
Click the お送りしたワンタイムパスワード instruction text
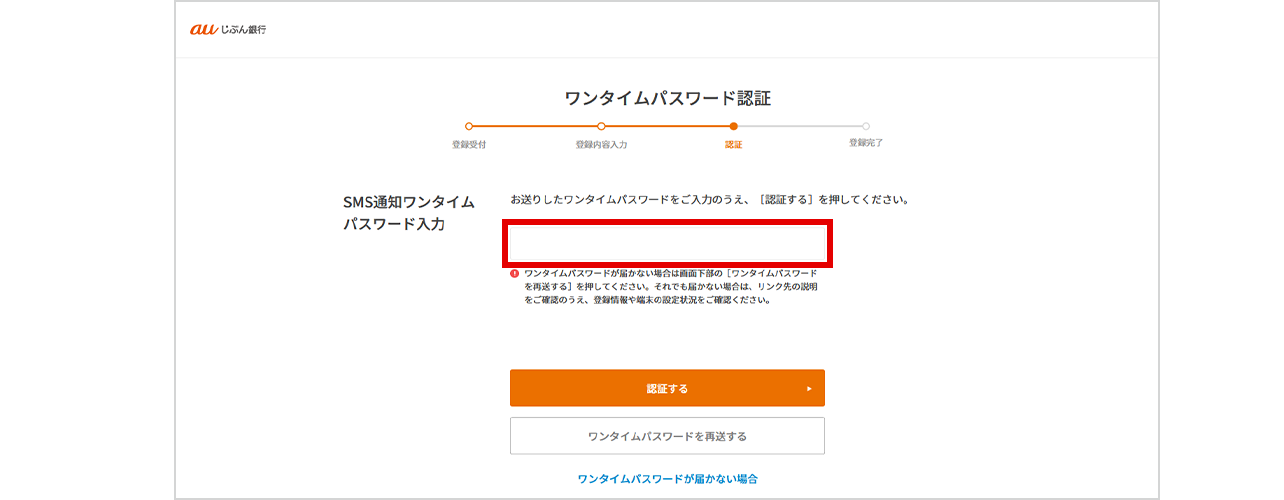pyautogui.click(x=709, y=200)
